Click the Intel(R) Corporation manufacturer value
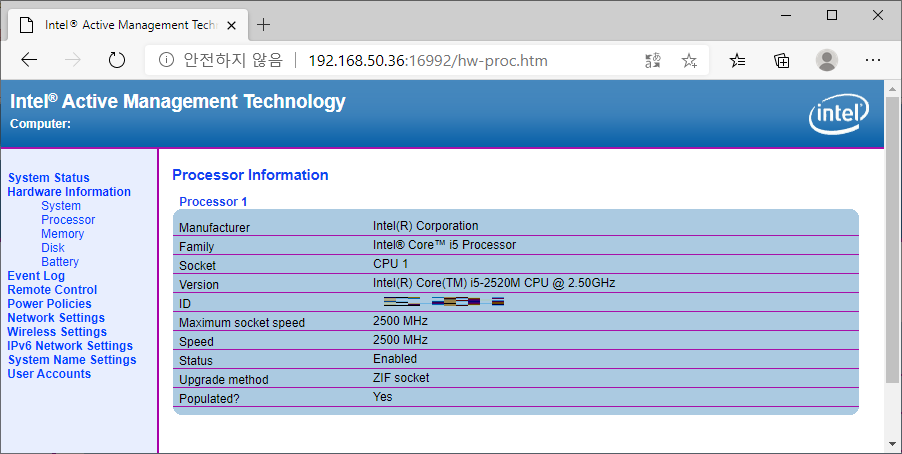The image size is (902, 454). [425, 226]
